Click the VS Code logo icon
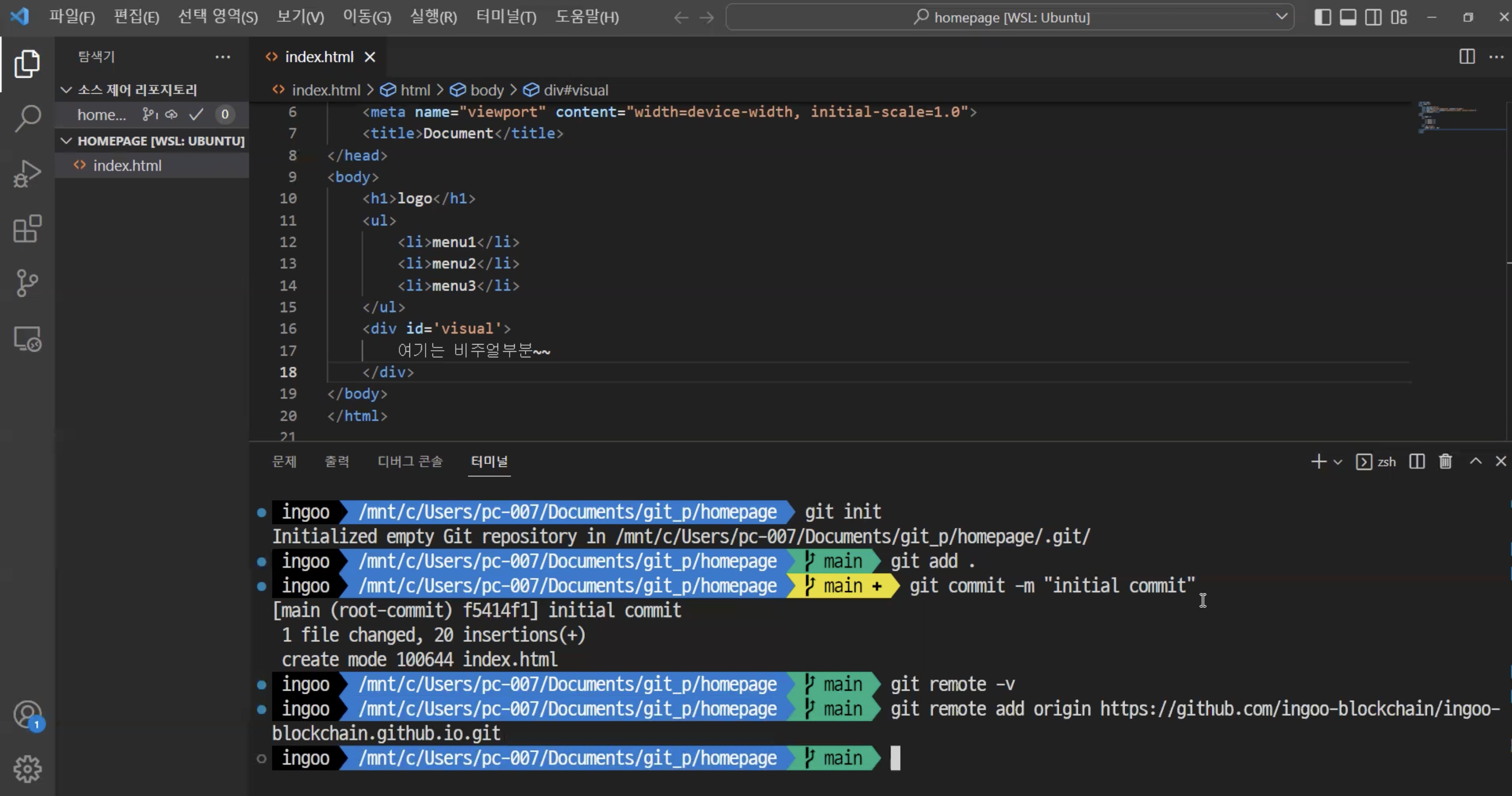The height and width of the screenshot is (796, 1512). pos(19,17)
